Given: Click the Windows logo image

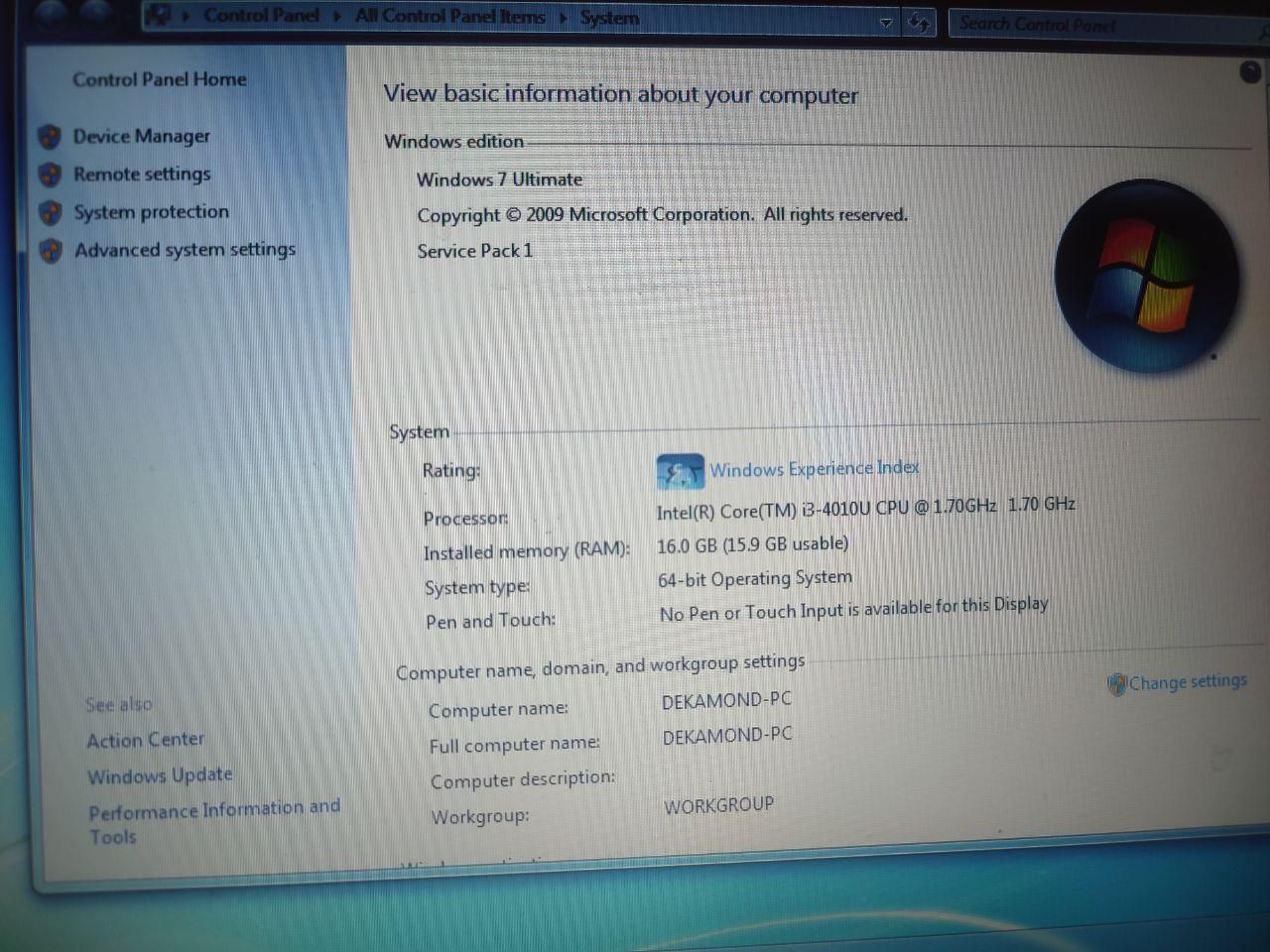Looking at the screenshot, I should [1147, 276].
